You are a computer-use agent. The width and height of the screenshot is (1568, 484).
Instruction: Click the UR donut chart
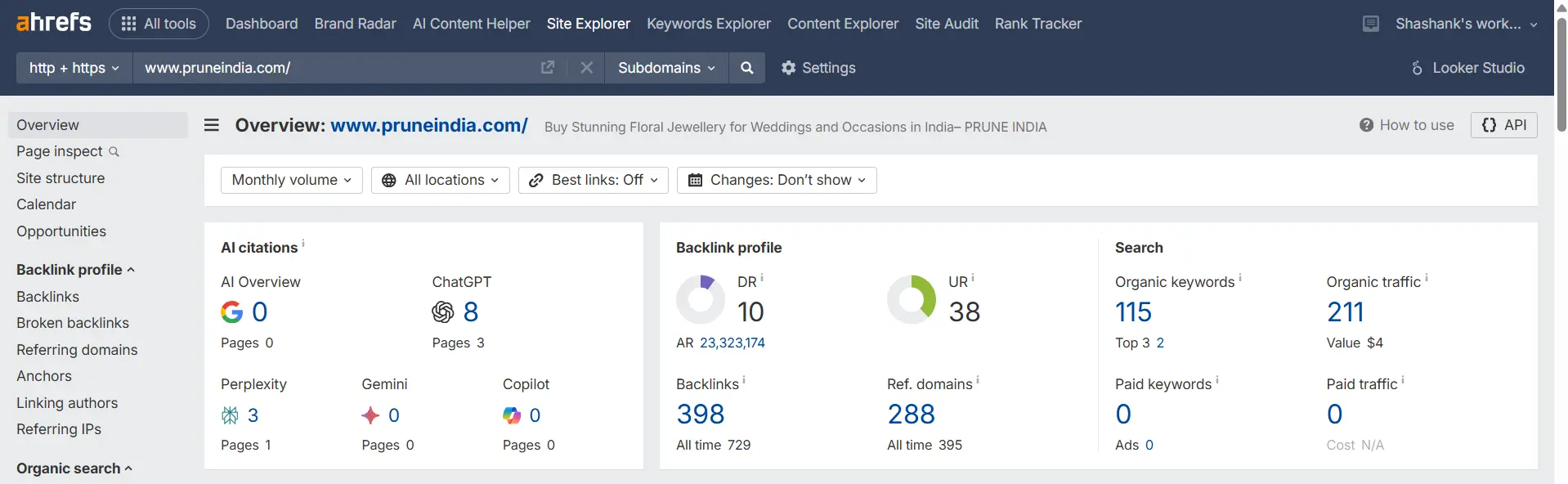click(x=912, y=299)
